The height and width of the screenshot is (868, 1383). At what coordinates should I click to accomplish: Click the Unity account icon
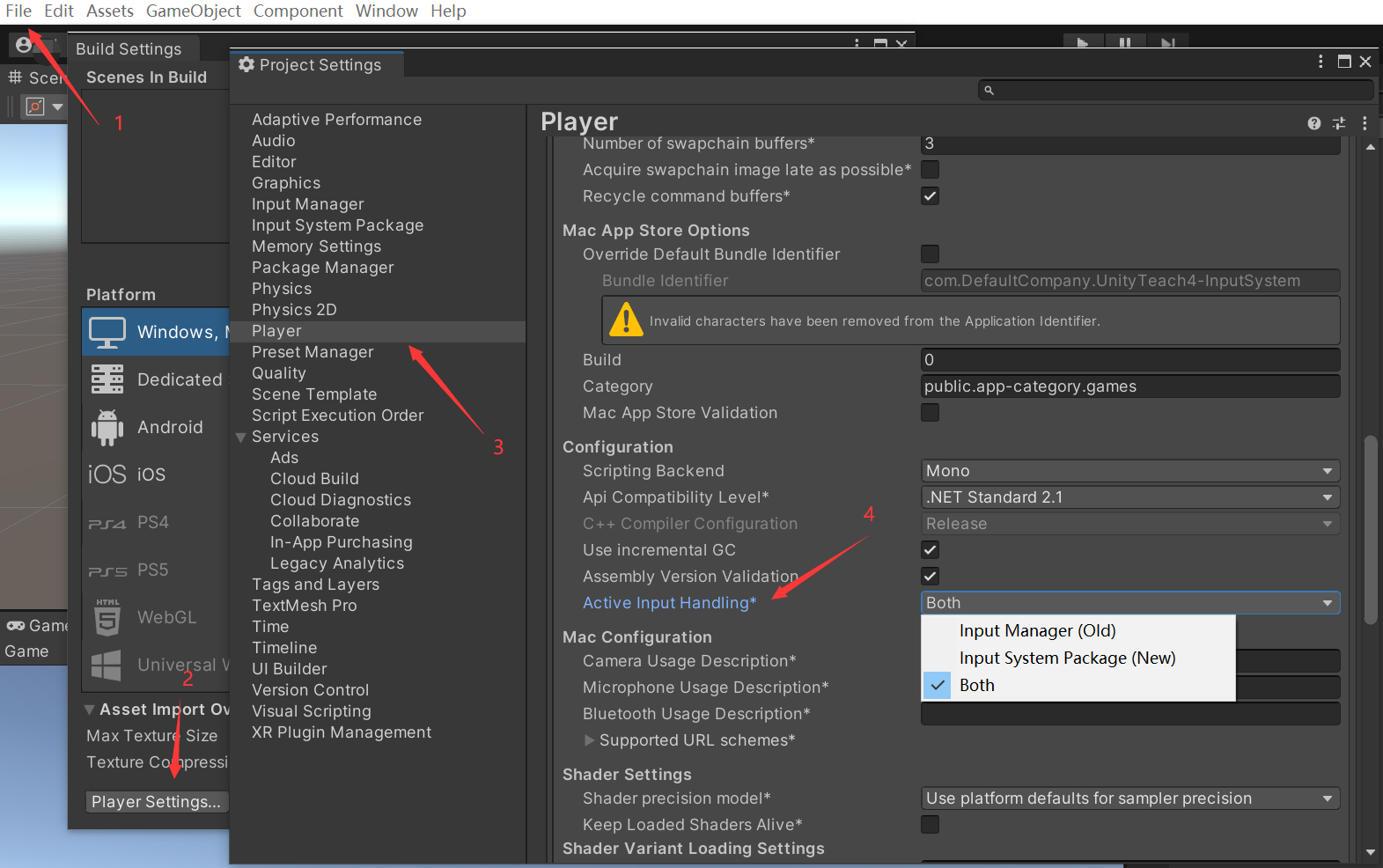tap(24, 44)
